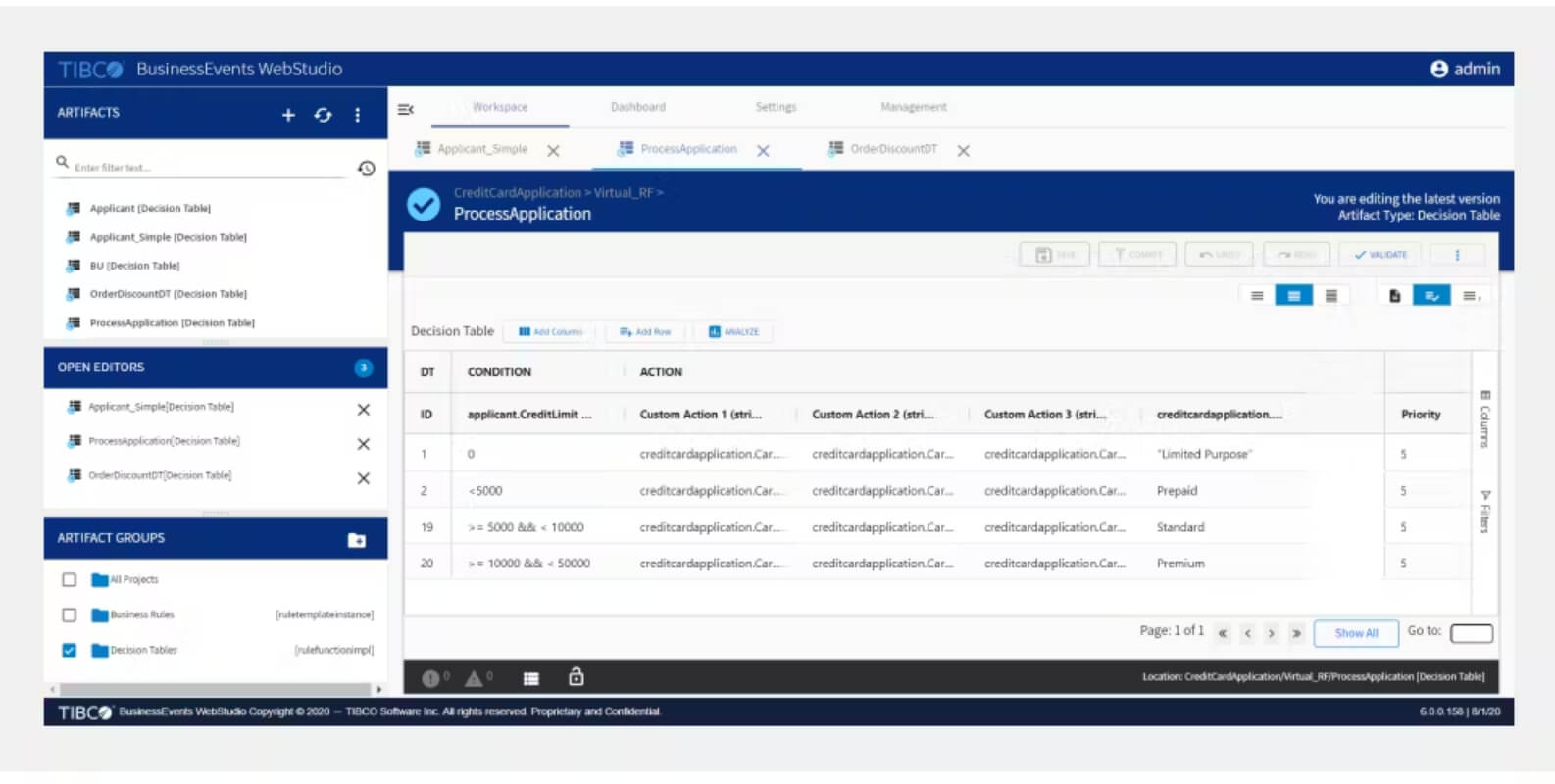Go to last page of table
Screen dimensions: 1555x784
[x=1296, y=633]
